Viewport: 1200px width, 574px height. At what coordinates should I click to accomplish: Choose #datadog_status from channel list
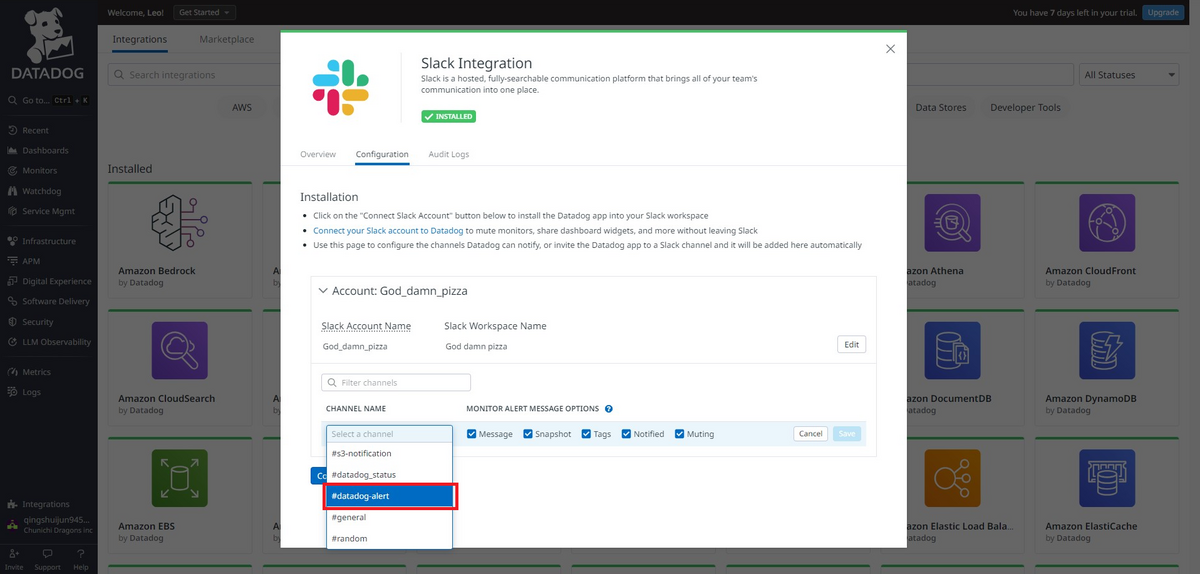click(389, 475)
